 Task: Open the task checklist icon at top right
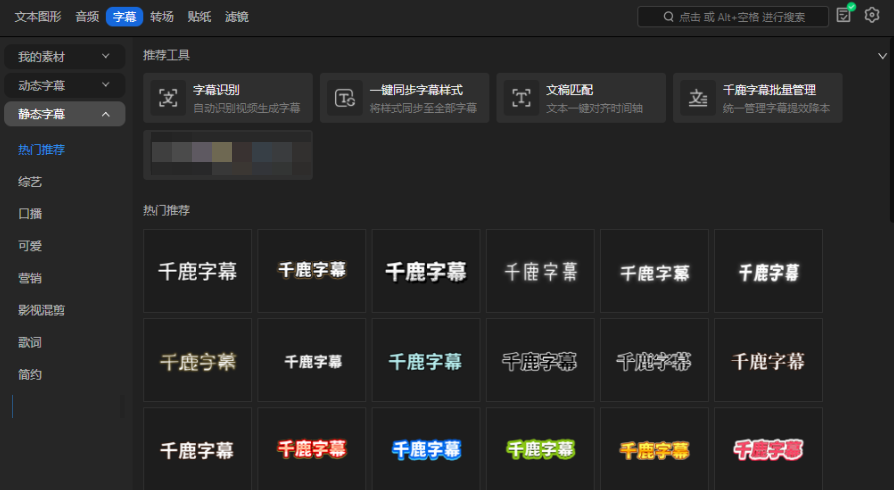click(x=845, y=15)
